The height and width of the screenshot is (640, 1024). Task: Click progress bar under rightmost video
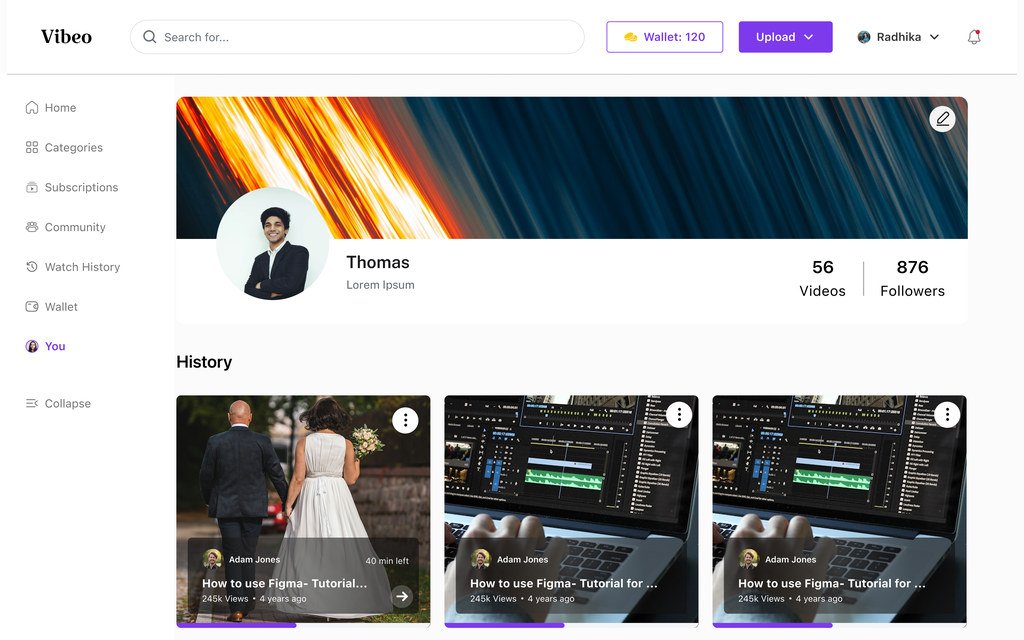pyautogui.click(x=839, y=625)
